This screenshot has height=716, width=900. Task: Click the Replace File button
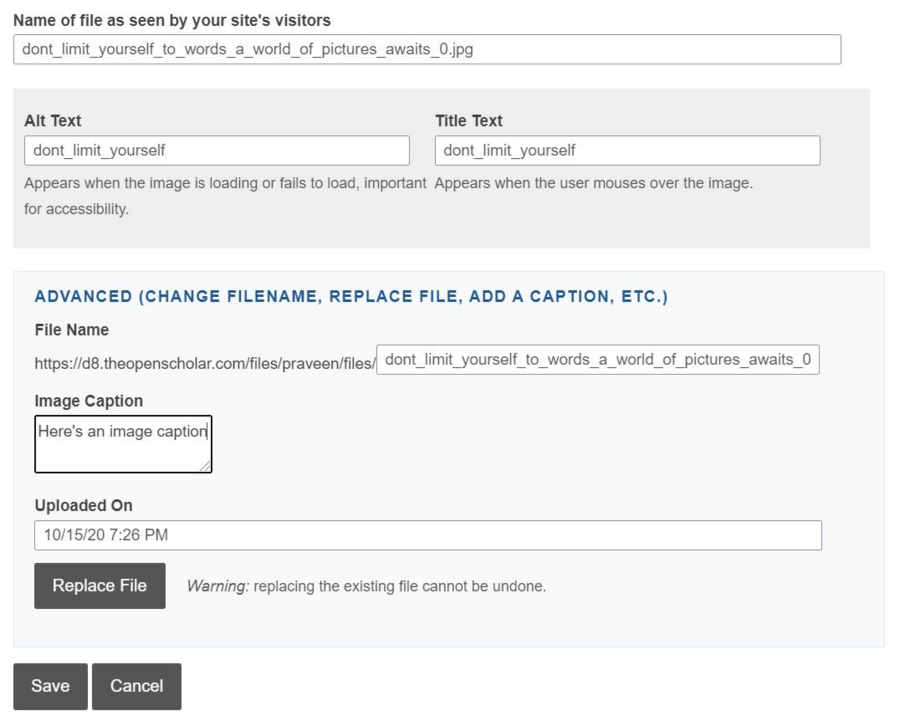pos(99,586)
